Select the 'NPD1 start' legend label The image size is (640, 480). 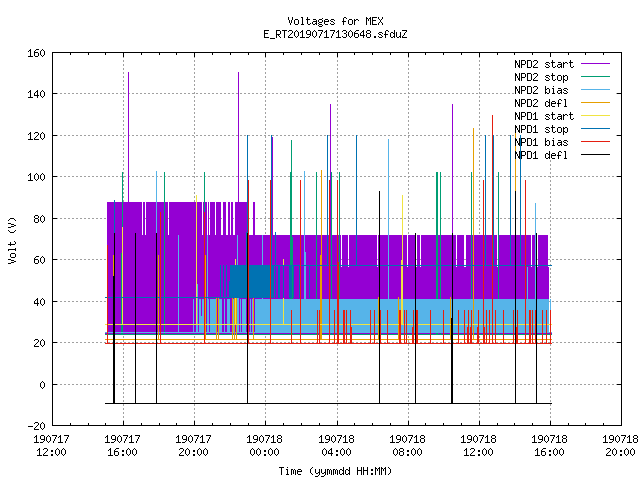544,116
